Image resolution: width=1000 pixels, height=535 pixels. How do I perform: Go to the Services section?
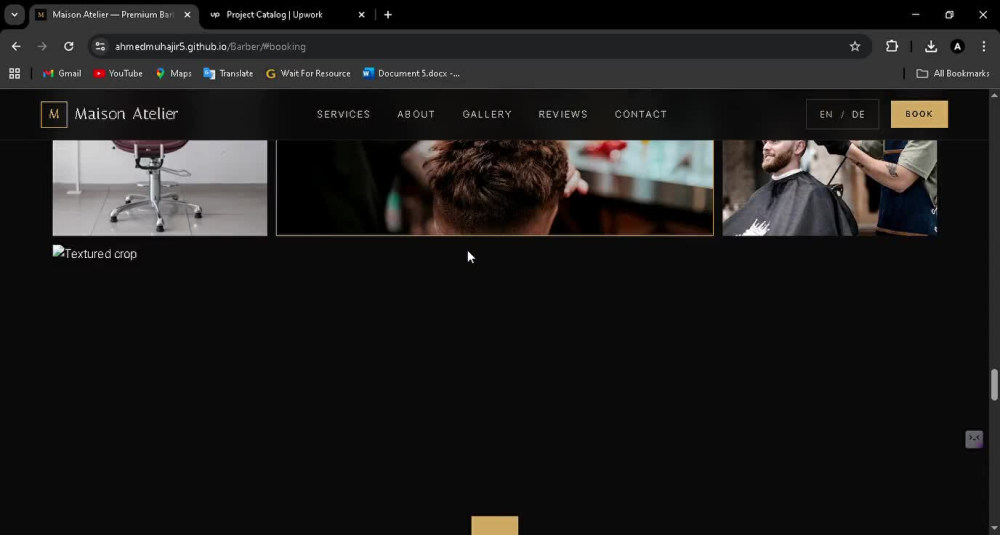coord(344,114)
